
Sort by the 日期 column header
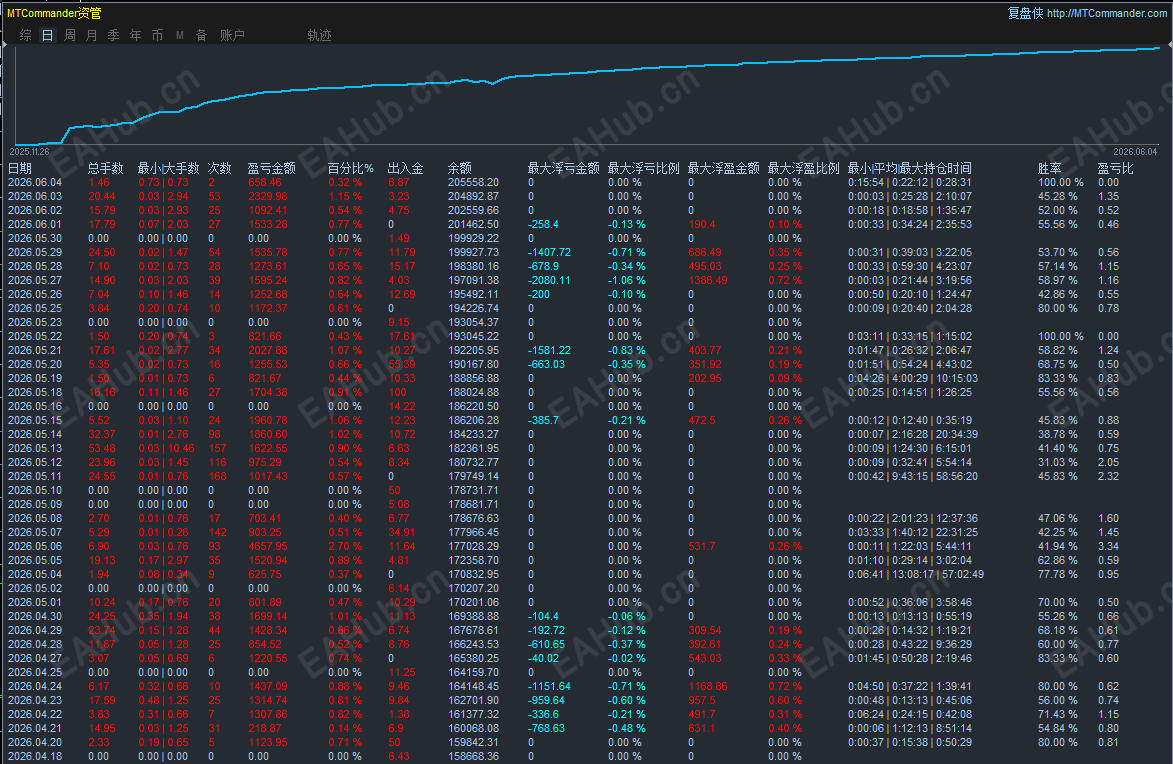pos(20,168)
